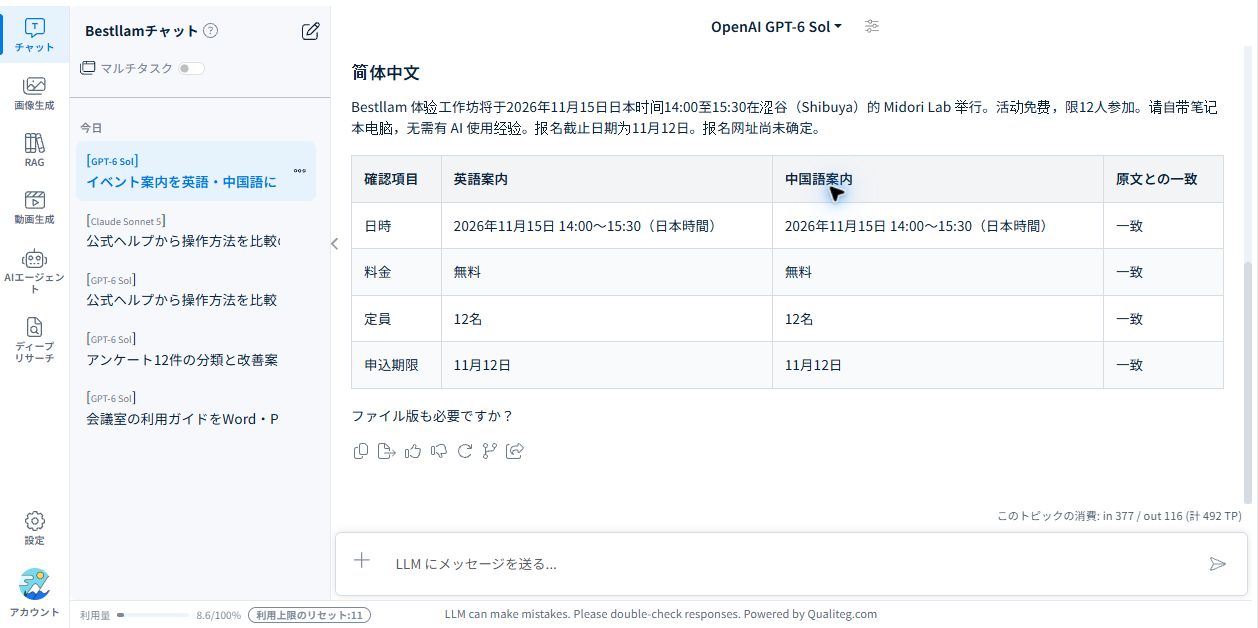Open the OpenAI GPT-6 Sol model dropdown
The width and height of the screenshot is (1258, 628).
click(x=776, y=27)
